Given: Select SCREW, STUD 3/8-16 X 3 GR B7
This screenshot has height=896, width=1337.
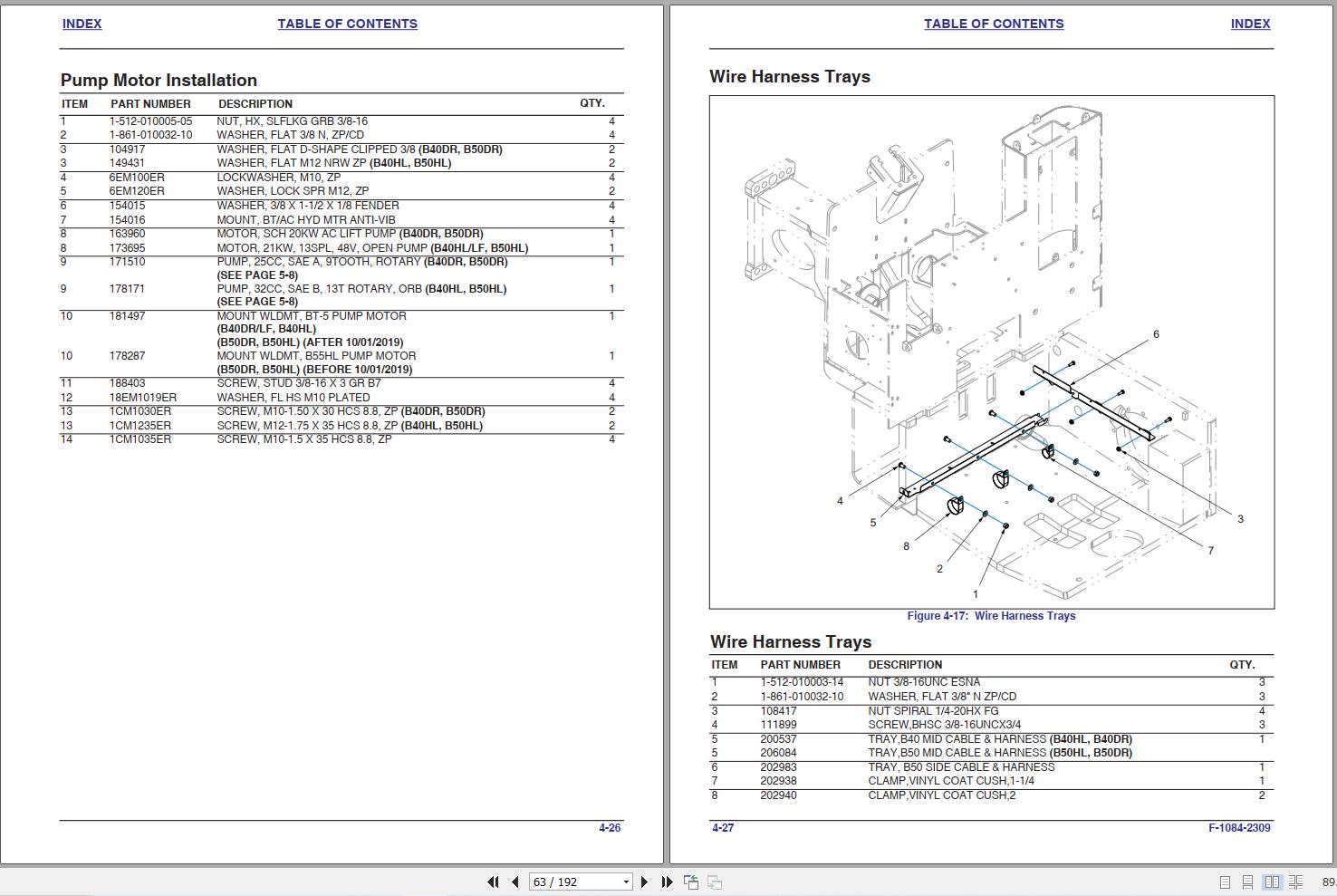Looking at the screenshot, I should point(299,383).
